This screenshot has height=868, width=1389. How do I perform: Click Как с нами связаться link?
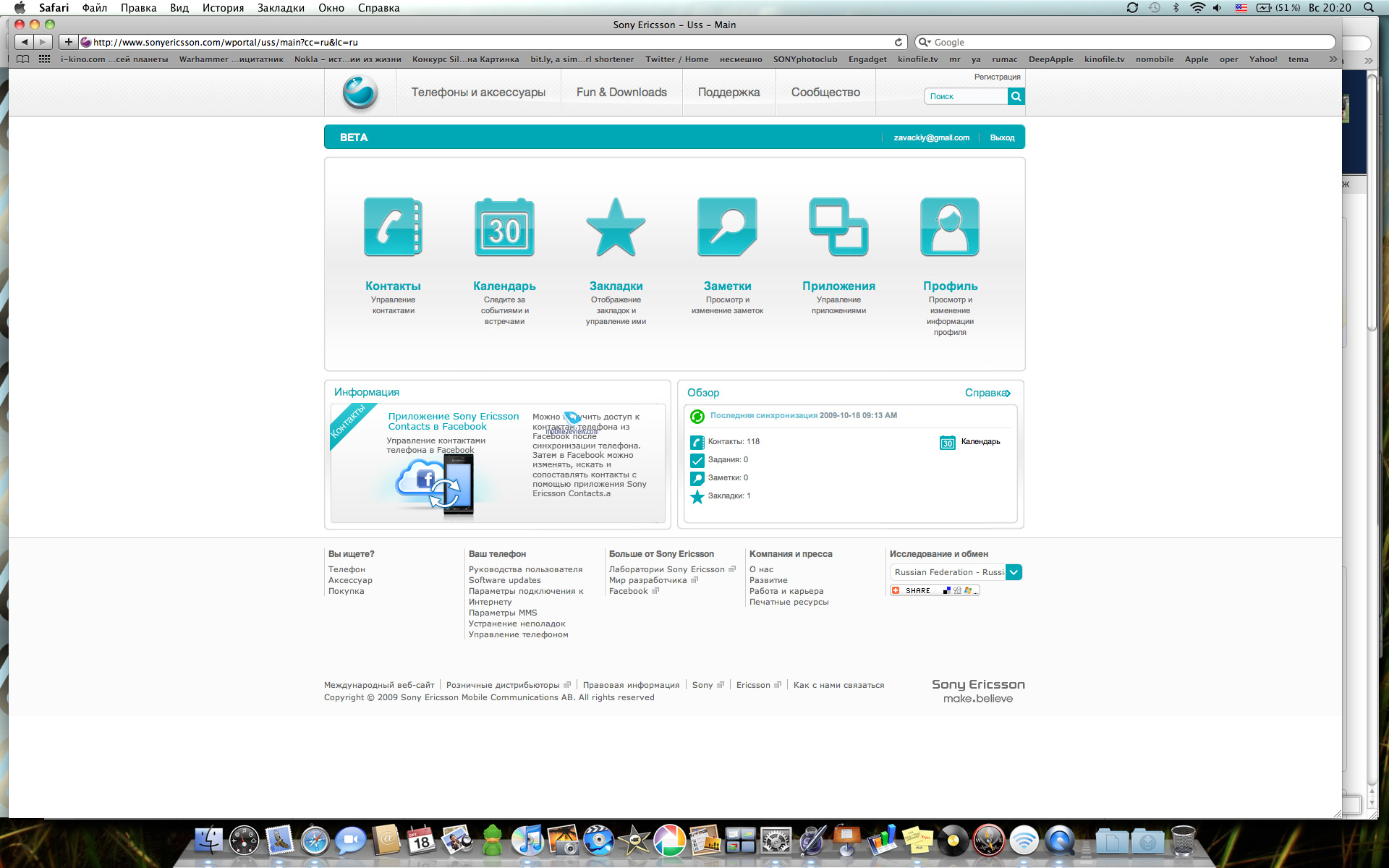[838, 685]
